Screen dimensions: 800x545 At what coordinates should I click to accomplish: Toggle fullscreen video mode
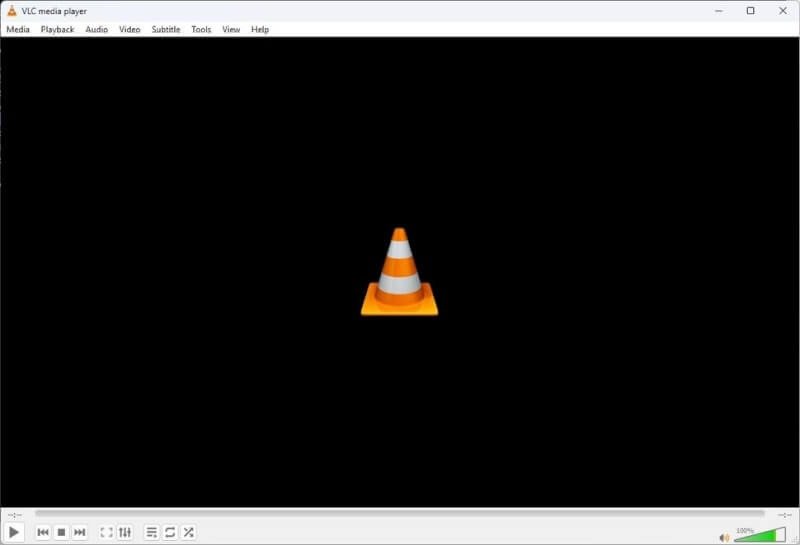(106, 532)
